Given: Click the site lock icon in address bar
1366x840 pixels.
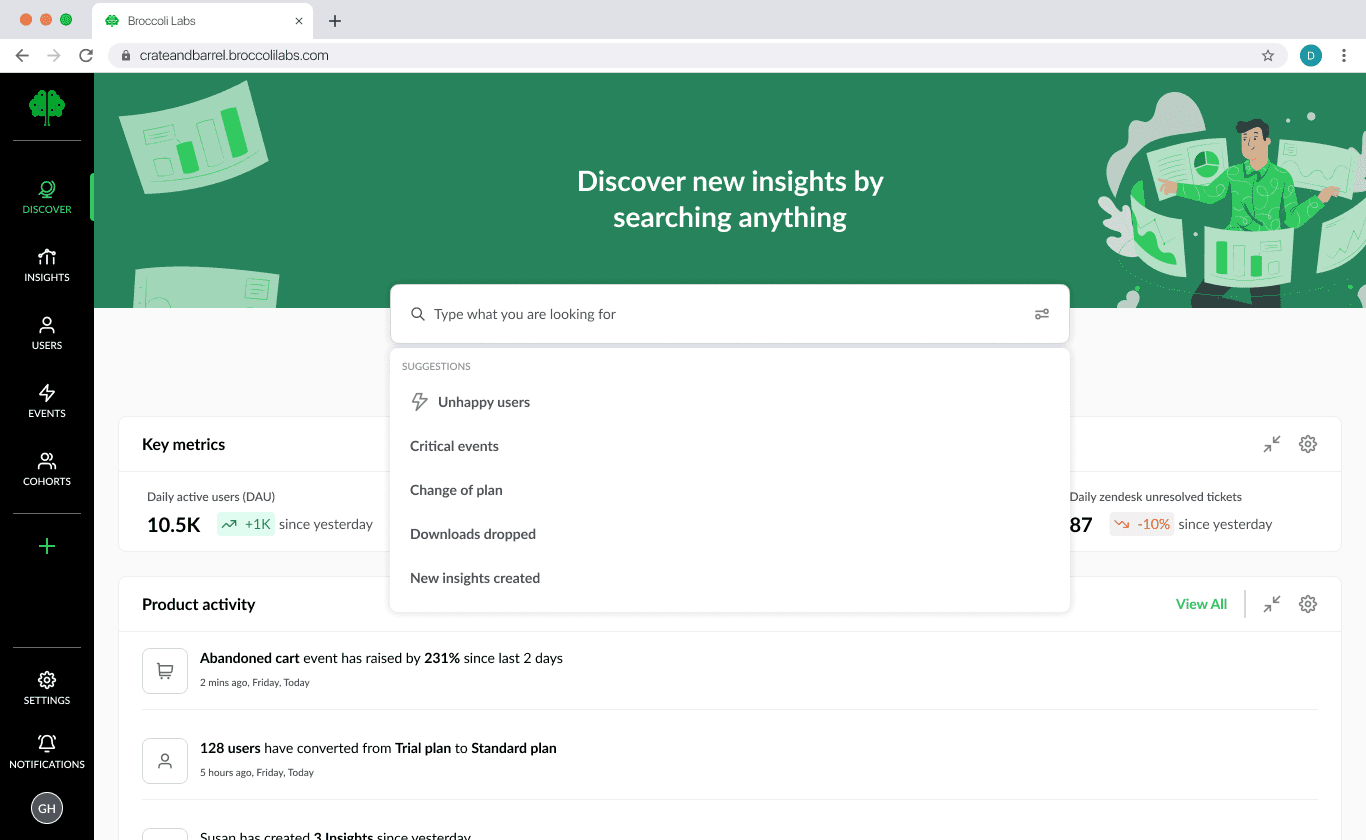Looking at the screenshot, I should (x=126, y=56).
